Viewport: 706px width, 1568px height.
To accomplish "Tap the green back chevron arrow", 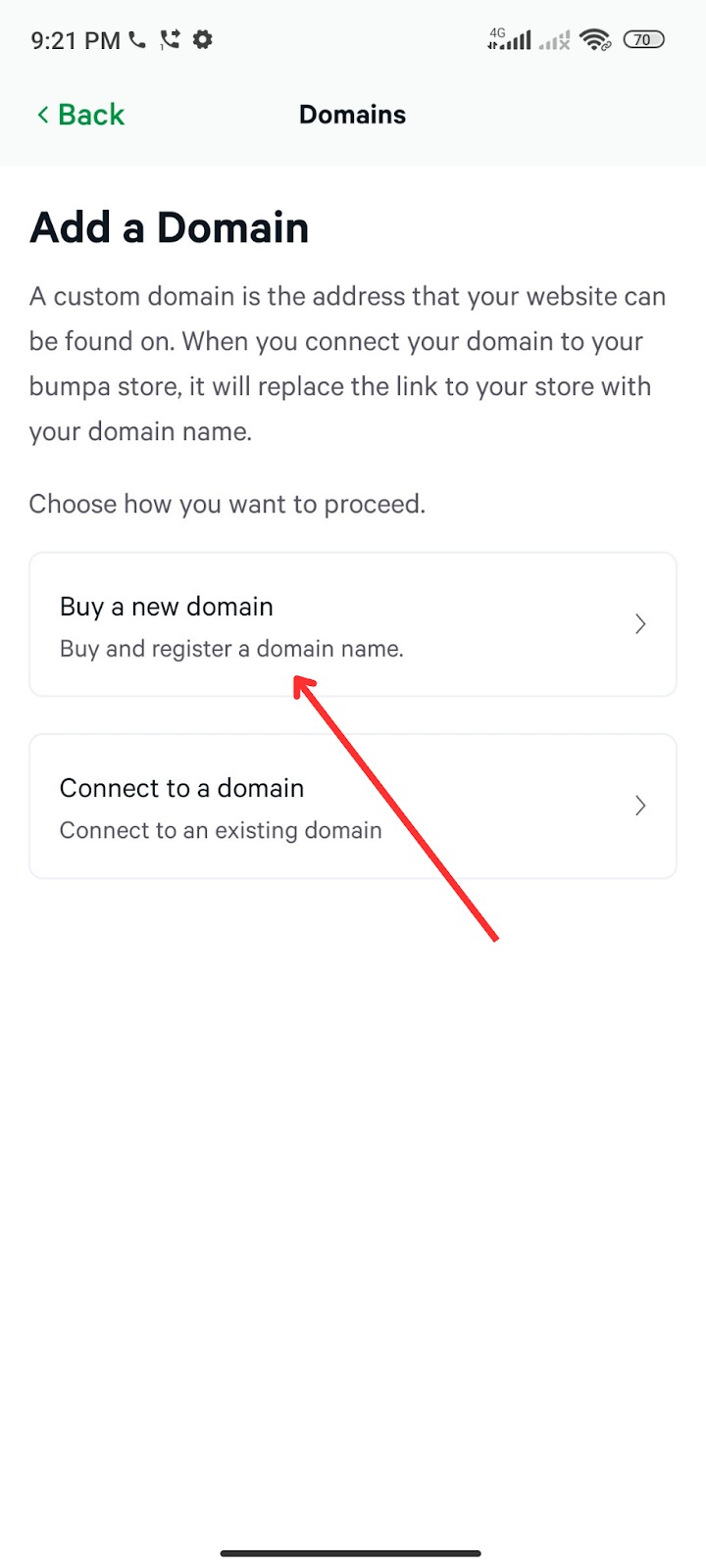I will point(42,115).
